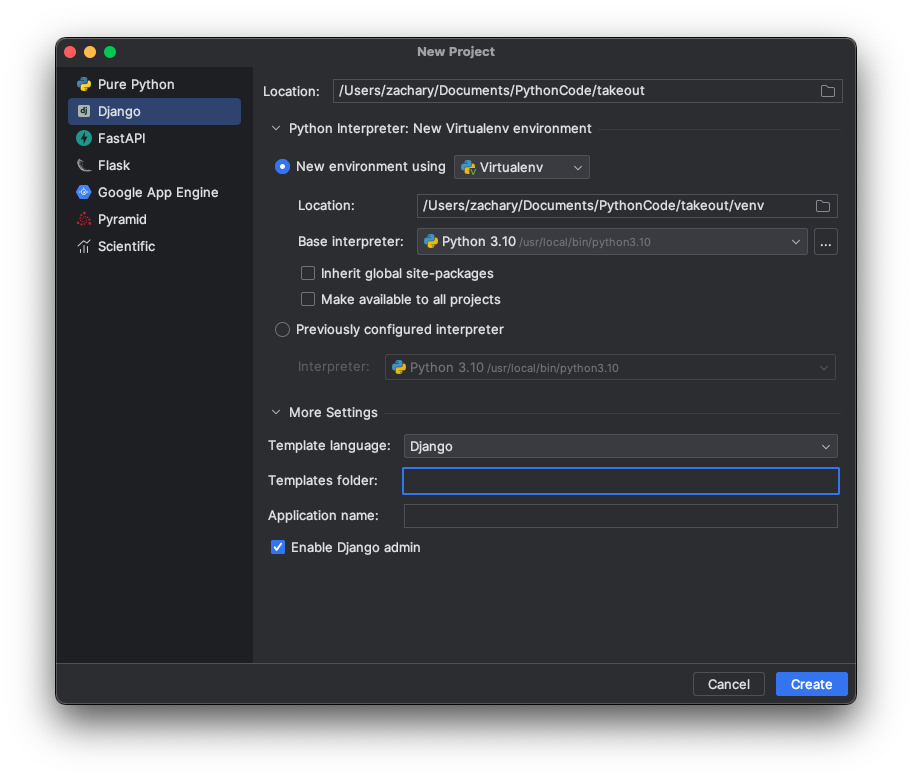Uncheck Enable Django admin
912x778 pixels.
(278, 547)
